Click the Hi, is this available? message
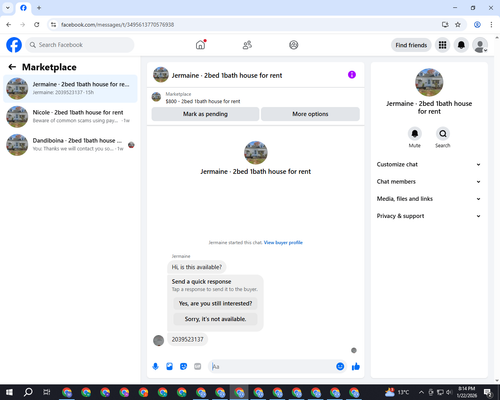Screen dimensions: 500x400 tap(197, 267)
